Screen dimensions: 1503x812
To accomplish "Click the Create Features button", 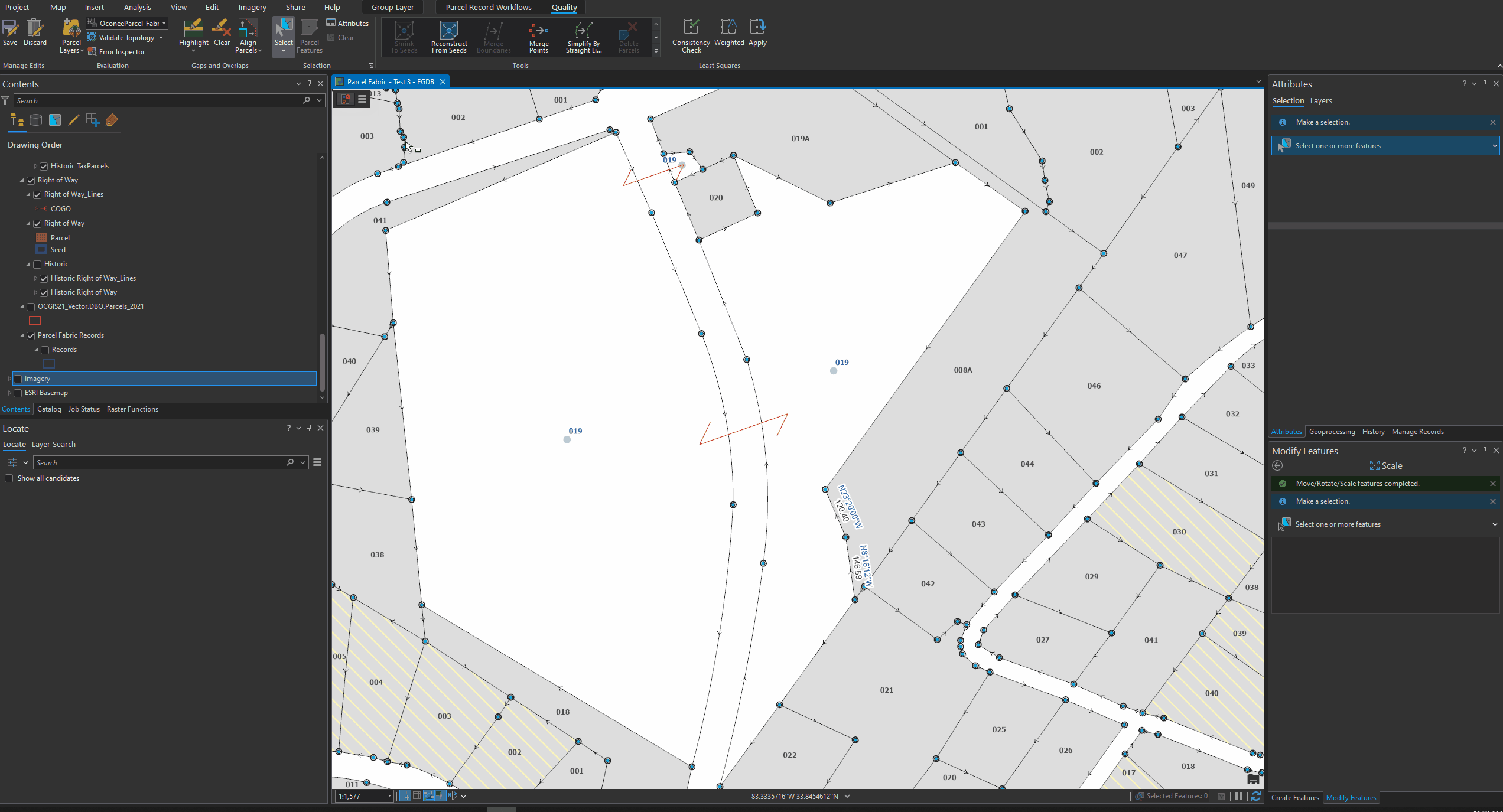I will [x=1295, y=797].
